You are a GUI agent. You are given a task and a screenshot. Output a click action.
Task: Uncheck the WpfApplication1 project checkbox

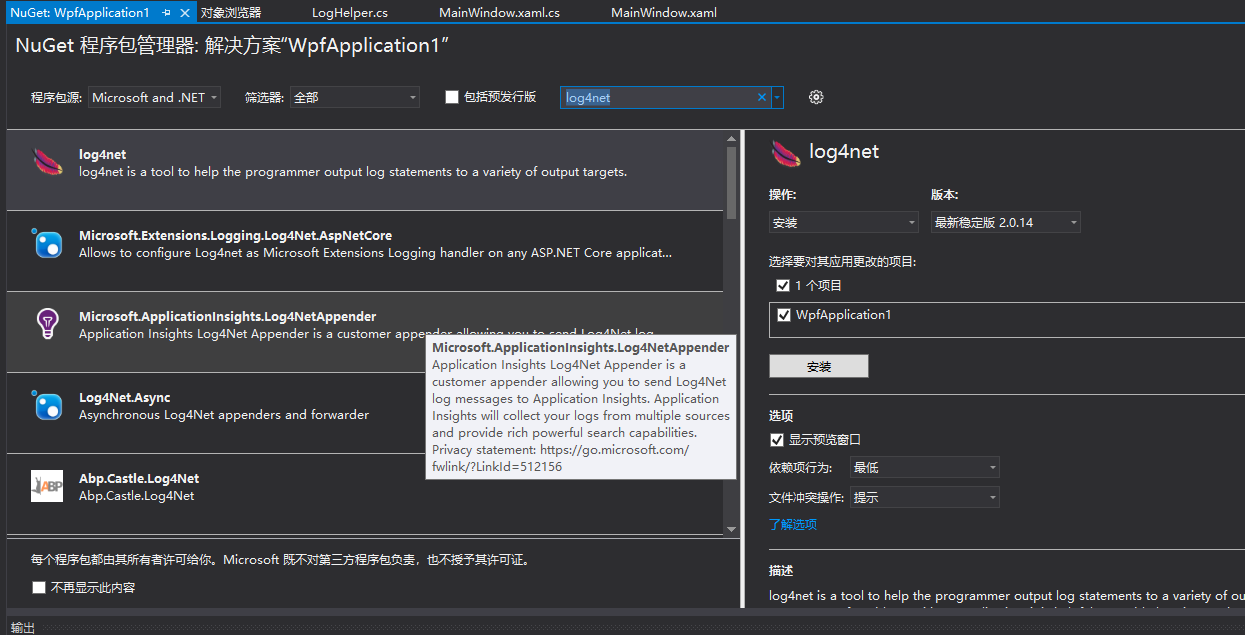(784, 314)
